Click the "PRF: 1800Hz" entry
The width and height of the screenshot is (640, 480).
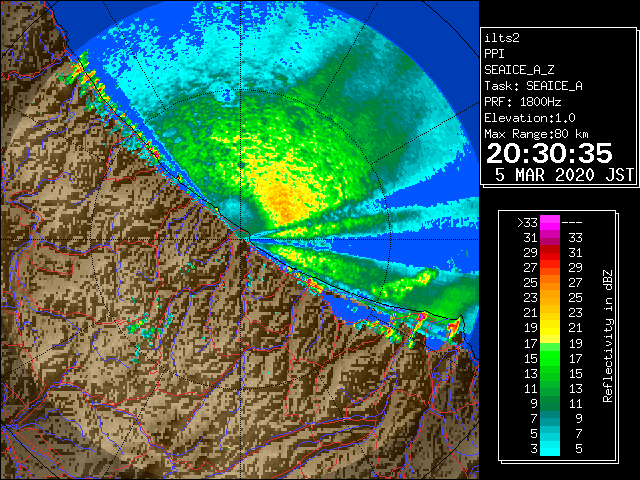(x=522, y=102)
